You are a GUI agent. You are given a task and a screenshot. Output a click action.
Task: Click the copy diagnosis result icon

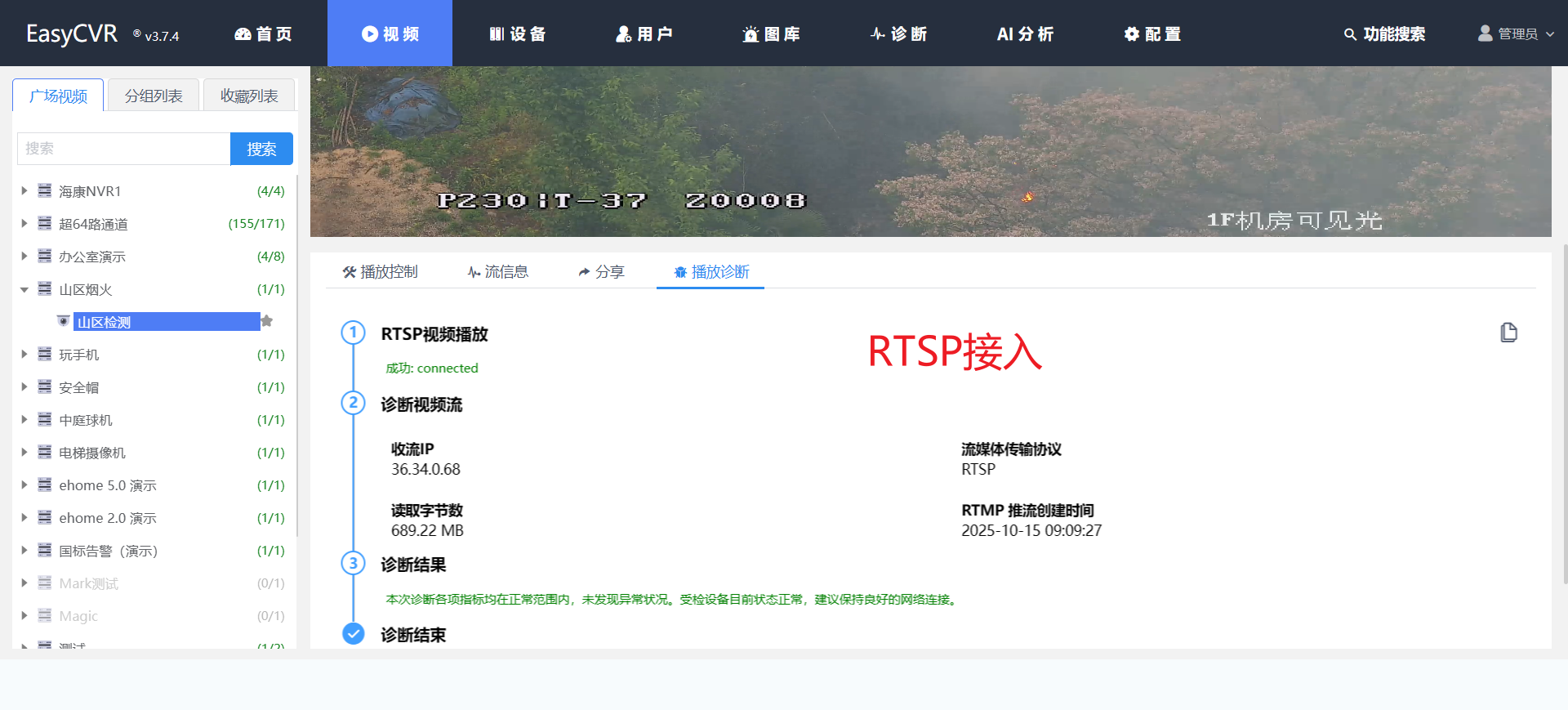pos(1508,333)
